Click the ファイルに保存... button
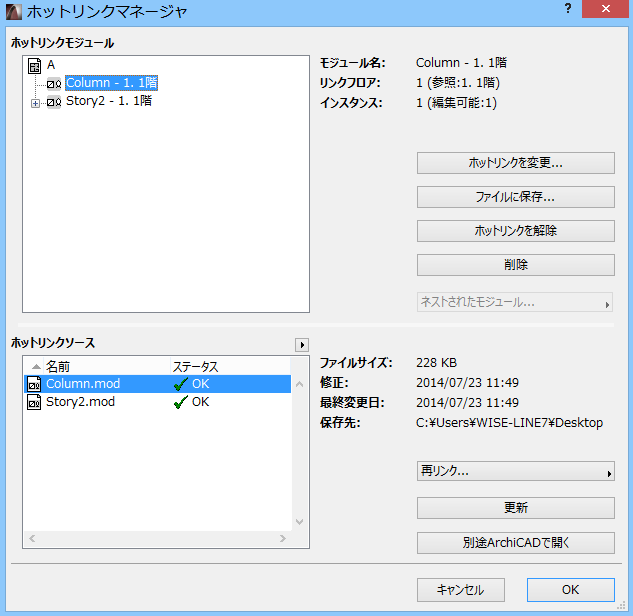 (516, 197)
